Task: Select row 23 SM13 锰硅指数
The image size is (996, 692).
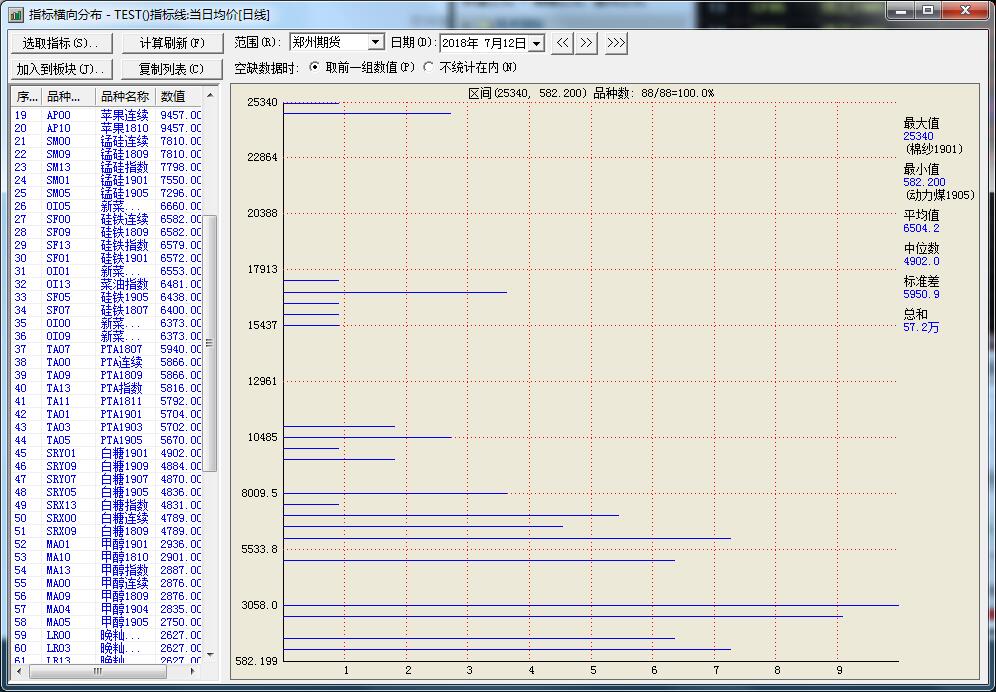Action: (x=107, y=167)
